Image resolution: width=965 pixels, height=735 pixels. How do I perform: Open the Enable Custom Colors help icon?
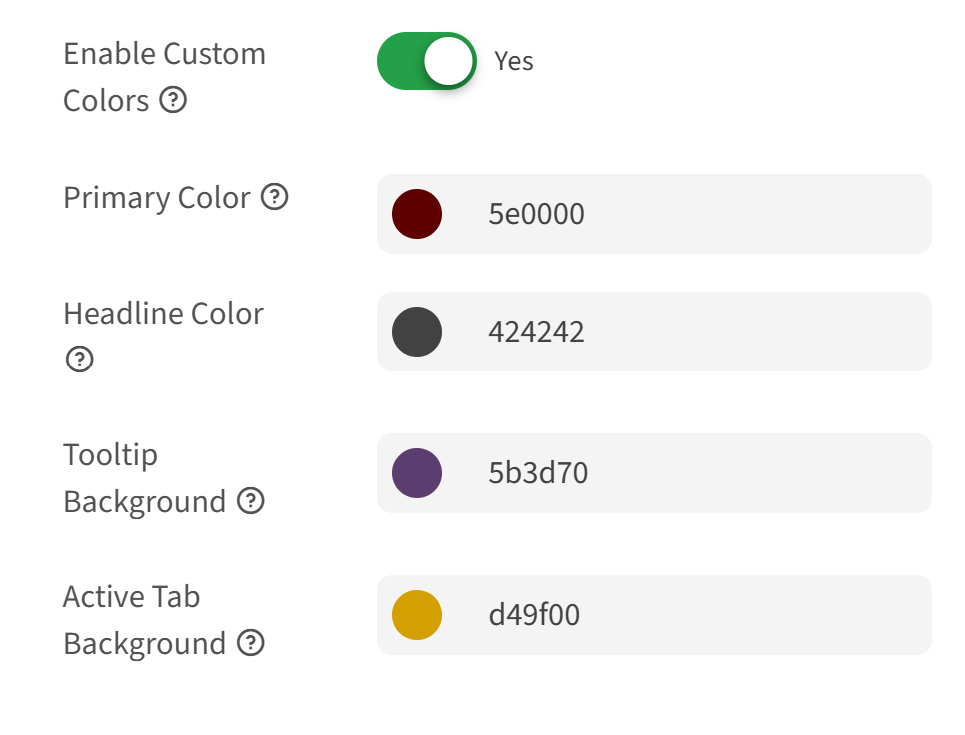click(174, 100)
